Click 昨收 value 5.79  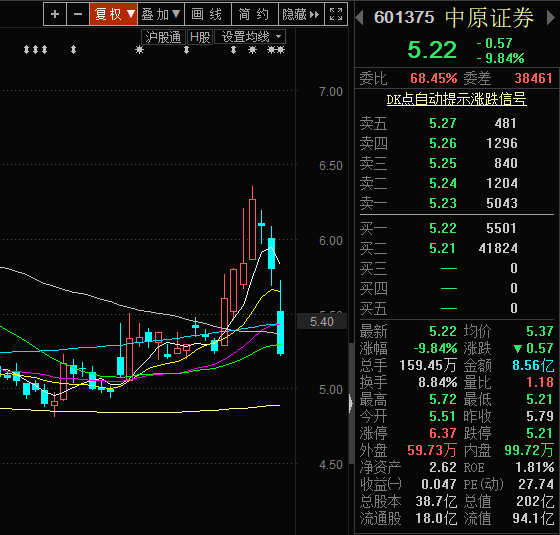[x=540, y=416]
